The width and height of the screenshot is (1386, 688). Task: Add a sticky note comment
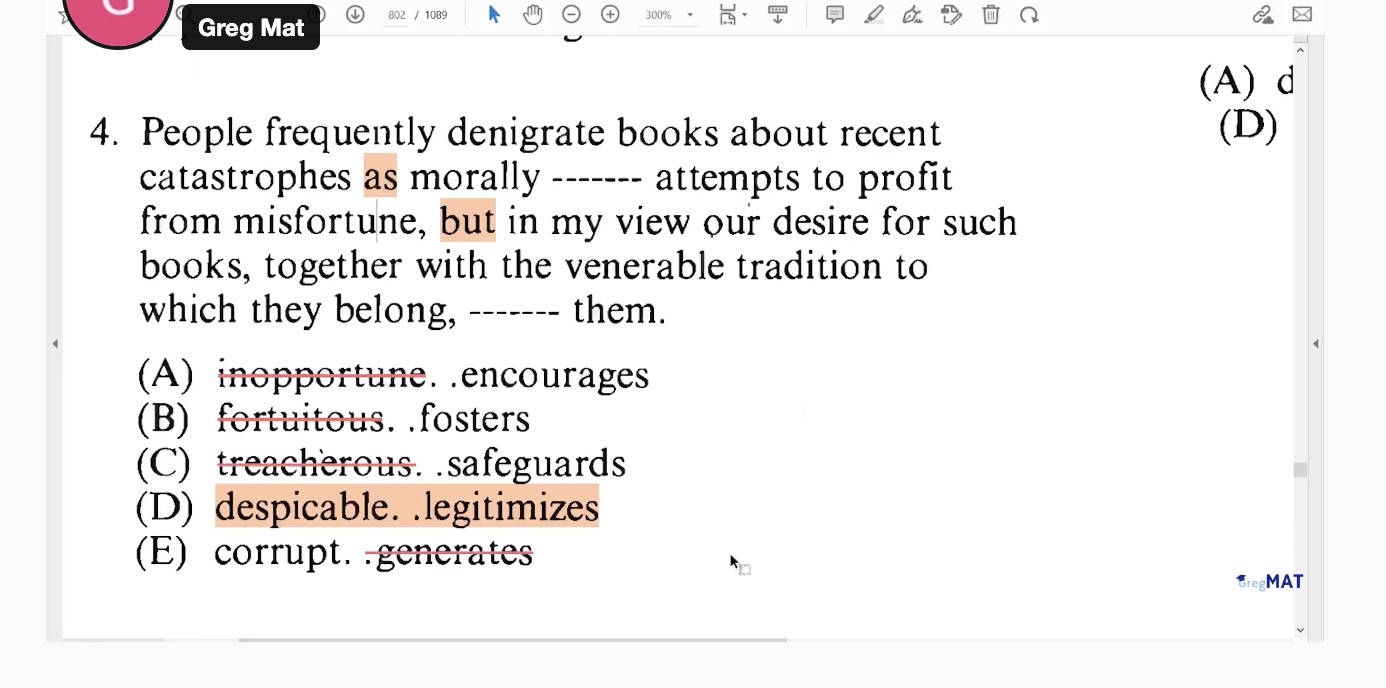point(834,14)
